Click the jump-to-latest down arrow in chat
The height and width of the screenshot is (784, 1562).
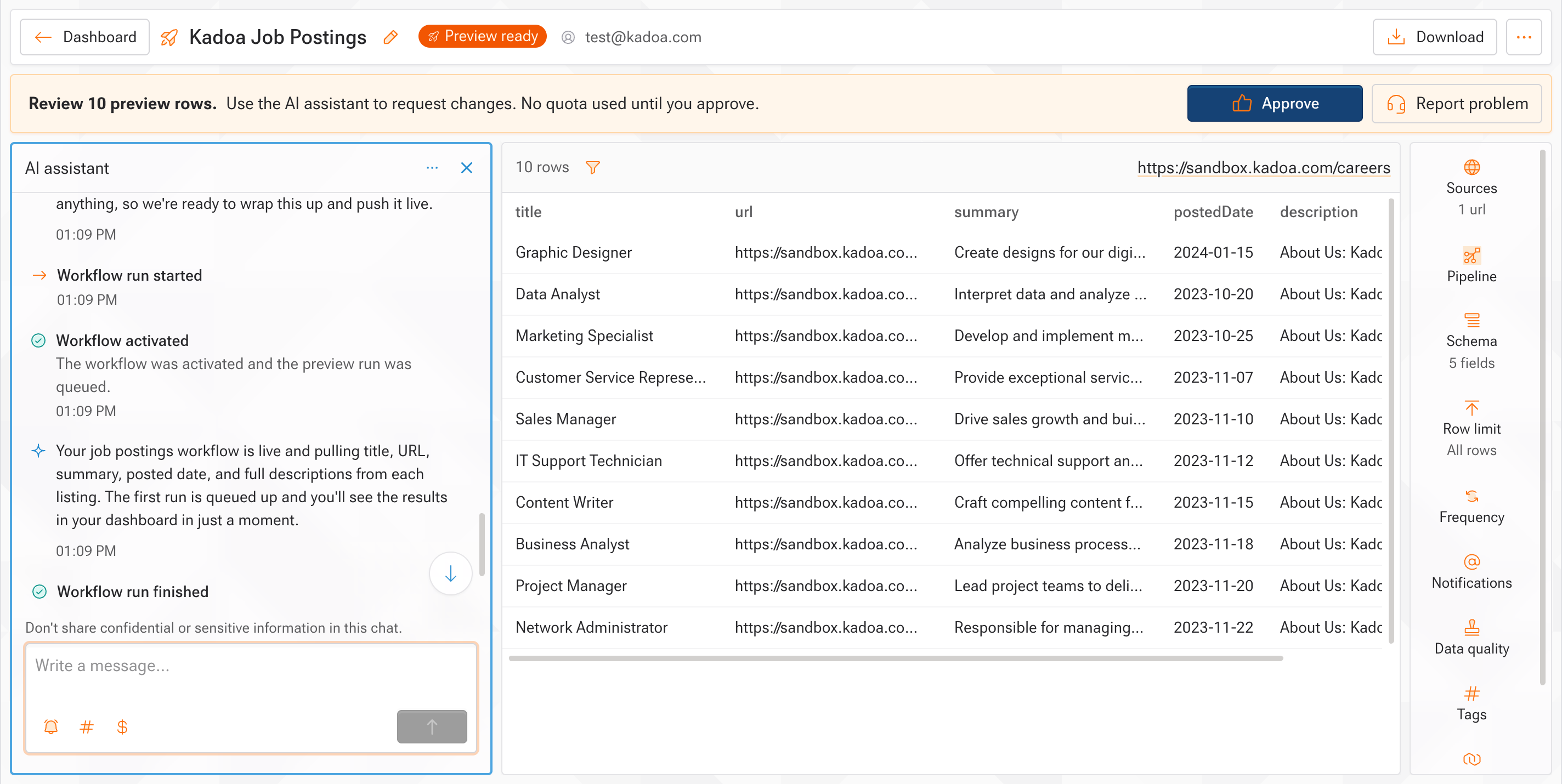pyautogui.click(x=450, y=573)
